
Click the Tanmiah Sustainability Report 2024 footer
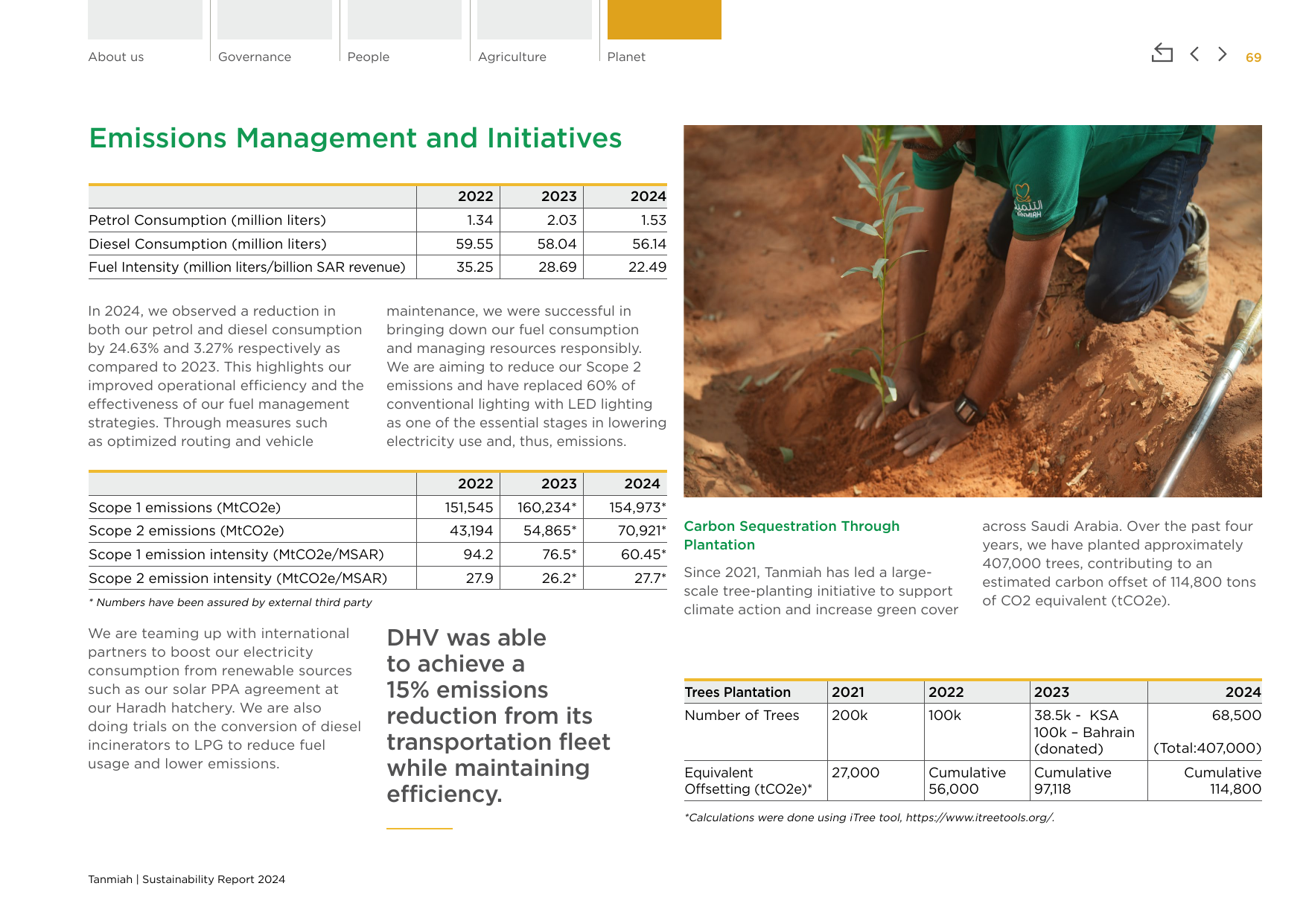coord(186,879)
